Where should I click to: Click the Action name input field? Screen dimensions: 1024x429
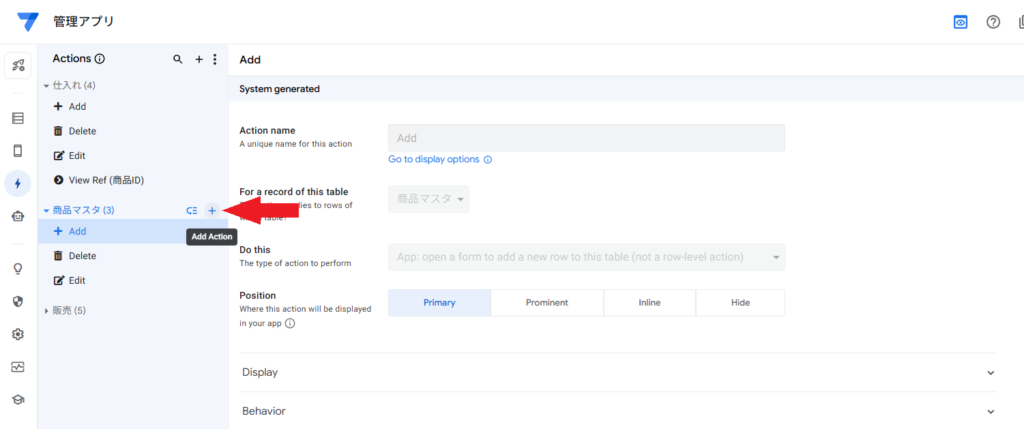[586, 138]
